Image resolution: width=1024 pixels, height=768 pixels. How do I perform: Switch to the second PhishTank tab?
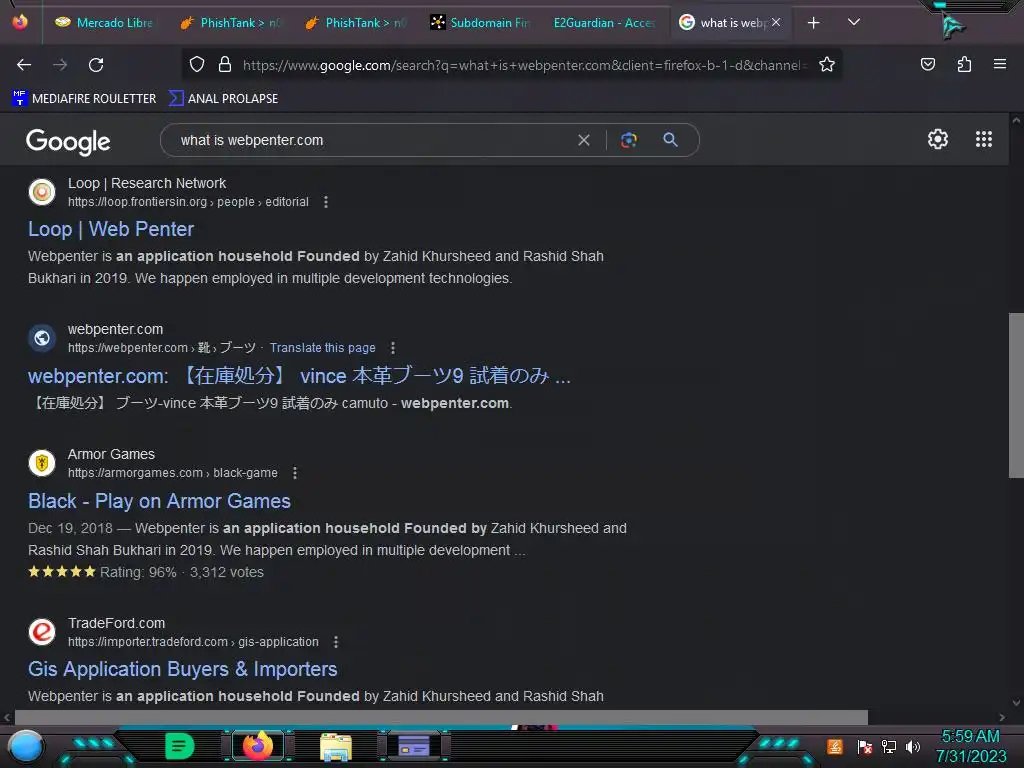(355, 23)
